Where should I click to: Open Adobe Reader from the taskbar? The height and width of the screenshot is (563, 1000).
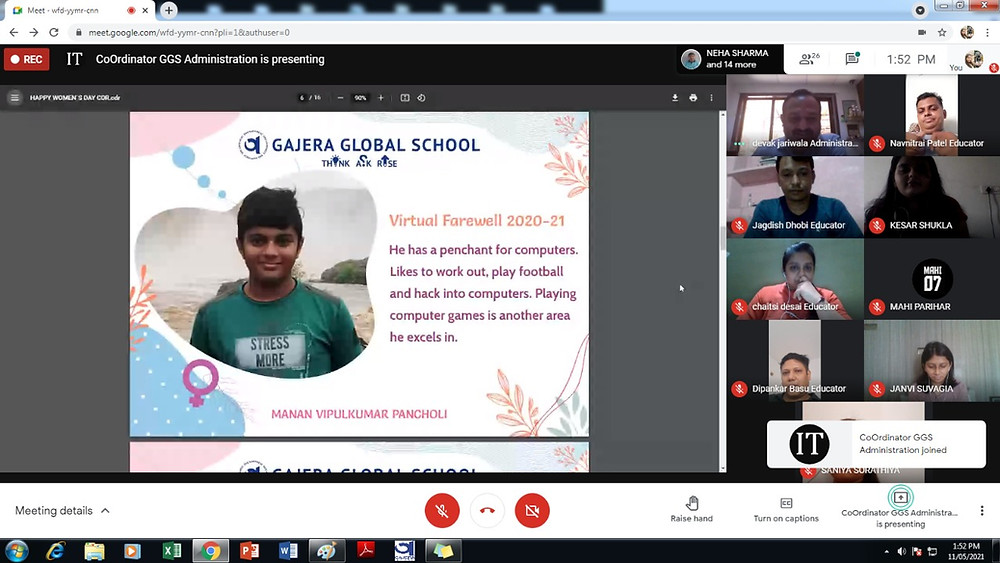click(366, 550)
